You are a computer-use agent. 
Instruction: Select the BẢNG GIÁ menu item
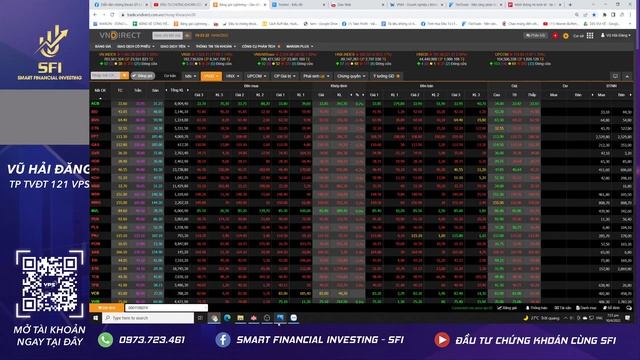click(103, 47)
